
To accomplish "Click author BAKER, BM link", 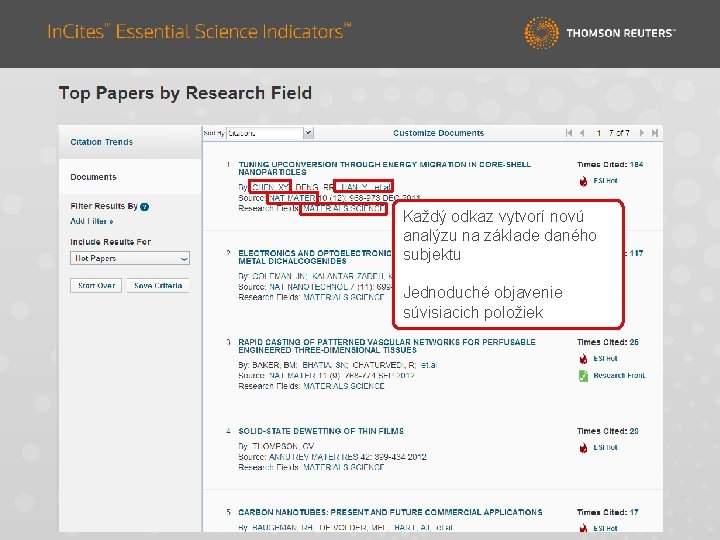I will click(275, 365).
